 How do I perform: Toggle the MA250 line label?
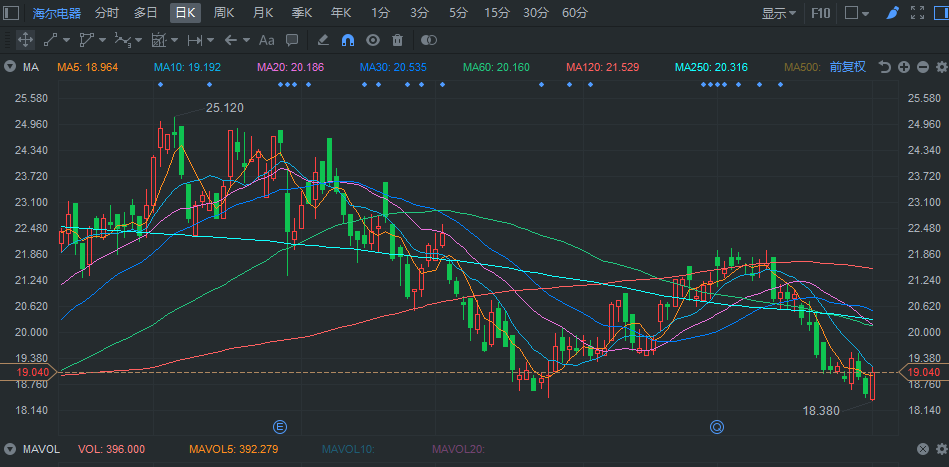tap(712, 67)
